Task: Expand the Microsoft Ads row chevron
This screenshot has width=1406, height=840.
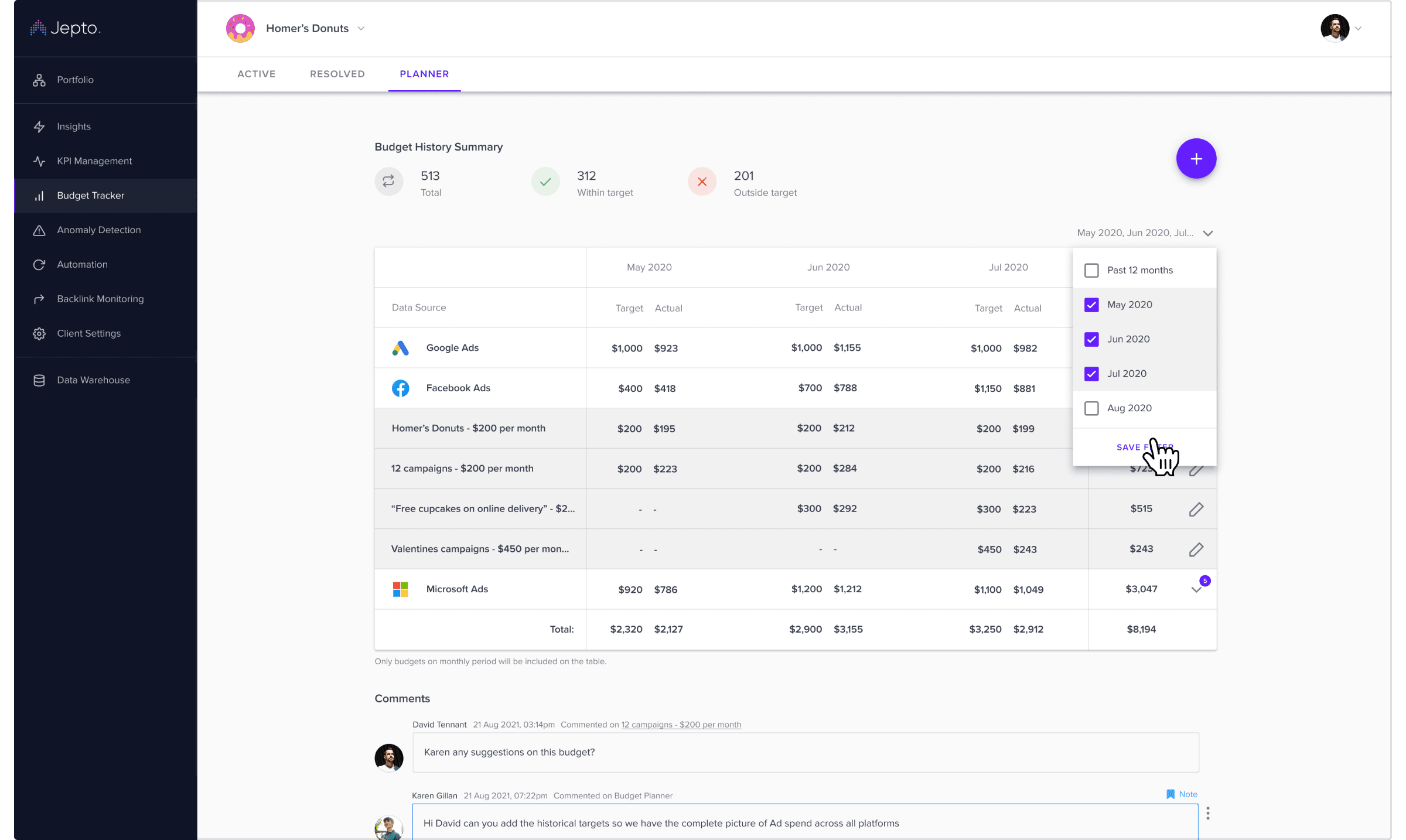Action: click(1196, 589)
